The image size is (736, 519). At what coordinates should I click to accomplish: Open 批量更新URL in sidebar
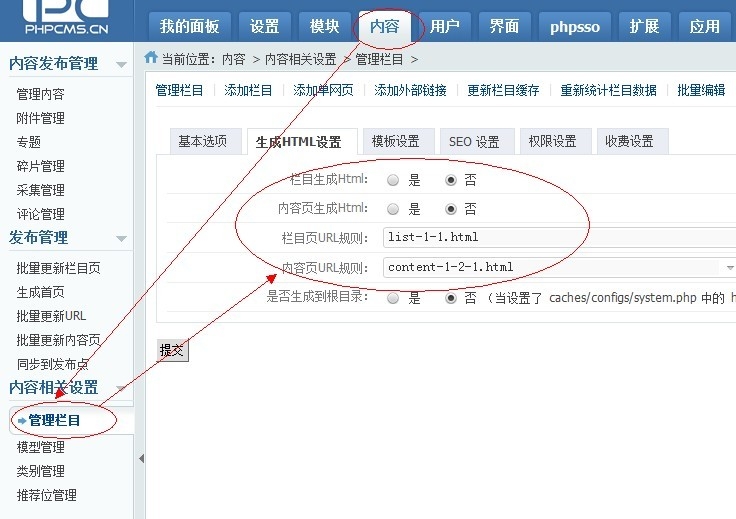pyautogui.click(x=51, y=316)
